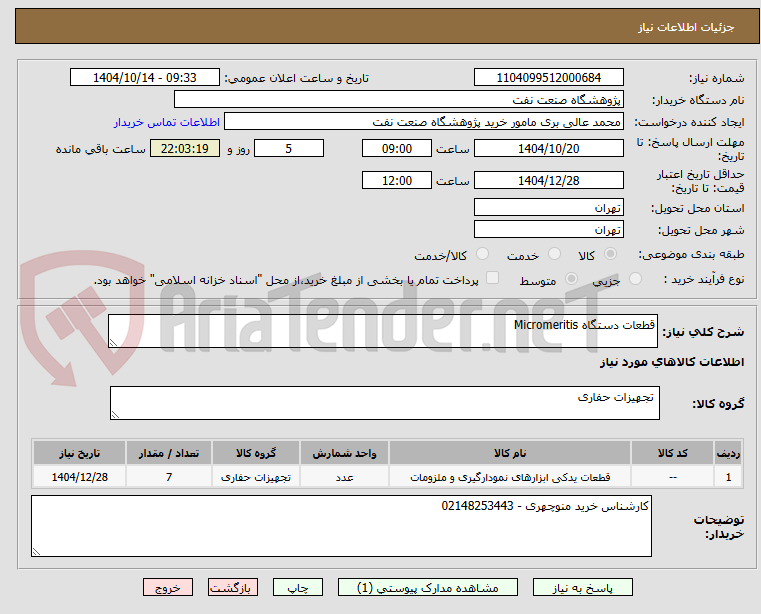Image resolution: width=761 pixels, height=614 pixels.
Task: Click the خروج exit button
Action: [168, 587]
